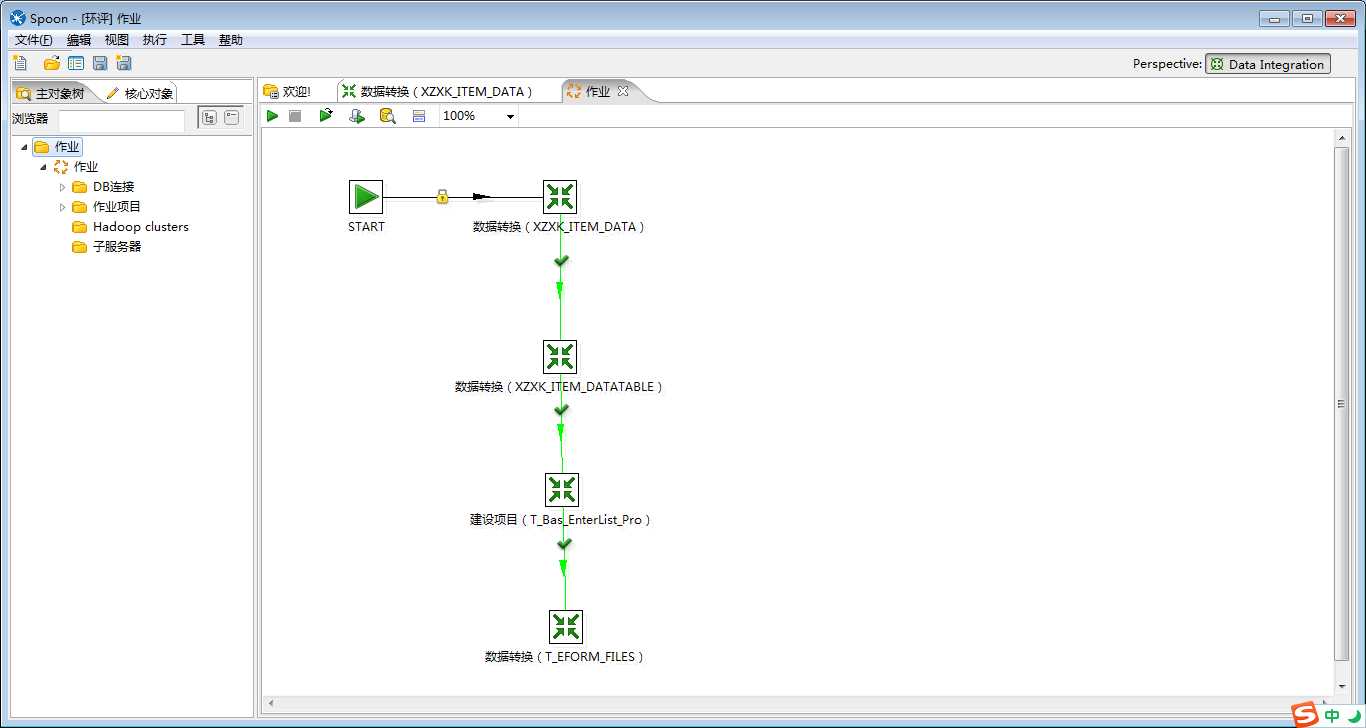Click the success checkmark below T_Bas_EnterList_Pro
Screen dimensions: 1366x728
point(564,544)
